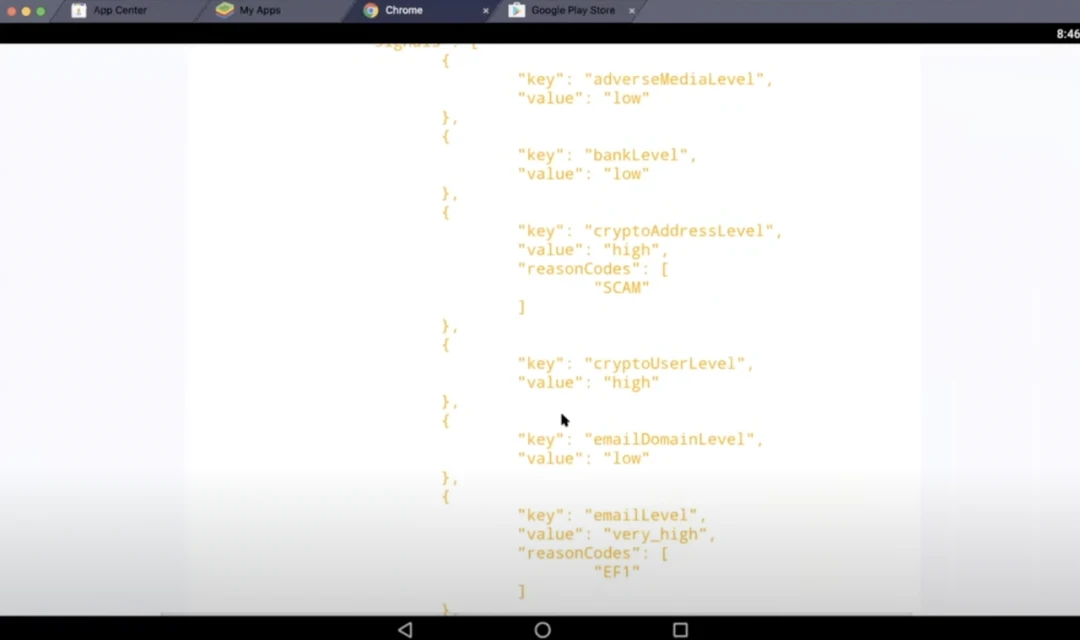The width and height of the screenshot is (1080, 640).
Task: Click the yellow minimize window button
Action: 26,11
